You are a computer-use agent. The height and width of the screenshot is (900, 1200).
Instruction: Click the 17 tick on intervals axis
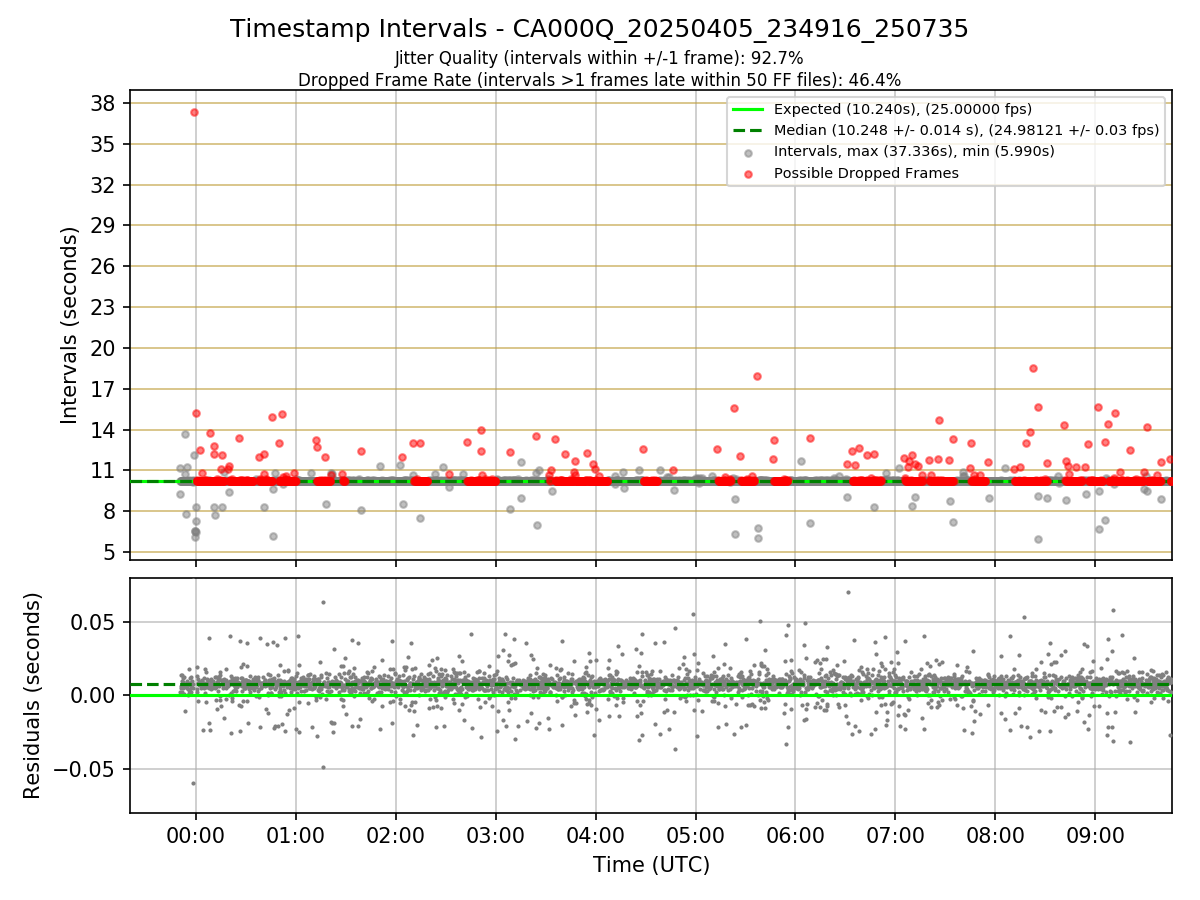click(104, 389)
